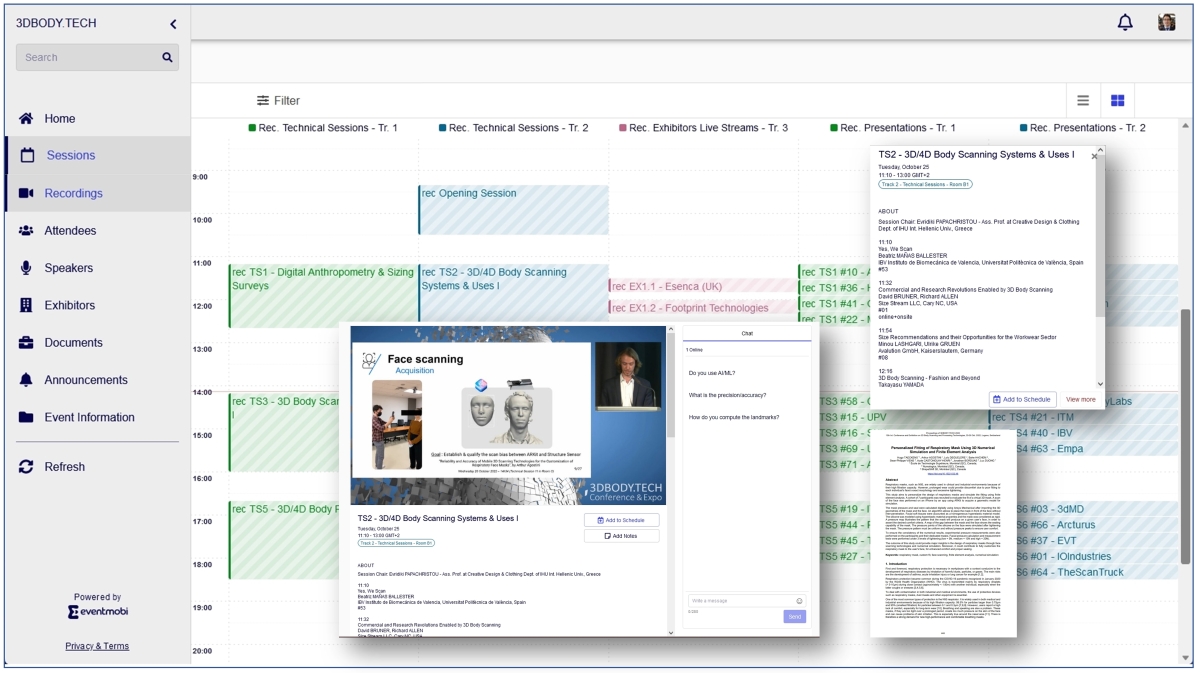Image resolution: width=1200 pixels, height=673 pixels.
Task: Switch to list view layout
Action: click(x=1083, y=101)
